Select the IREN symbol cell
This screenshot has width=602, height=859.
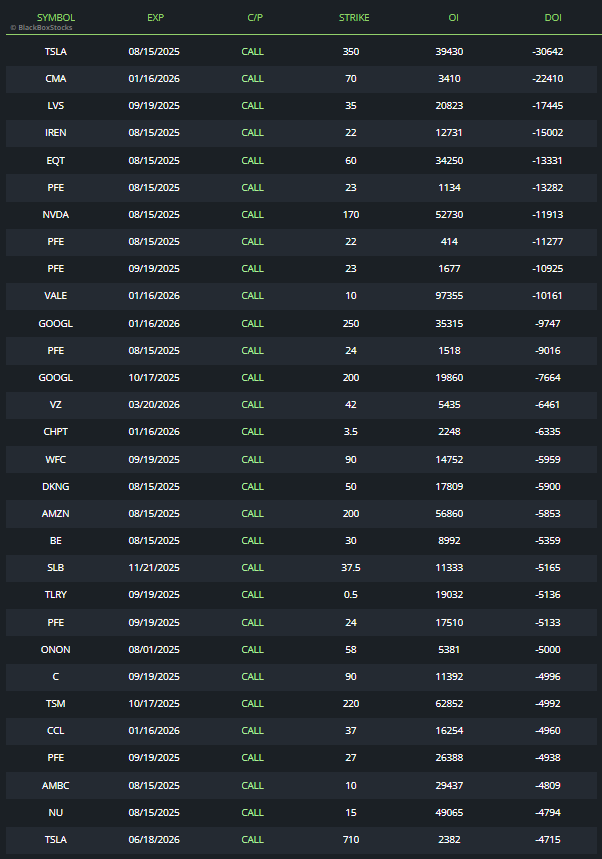pyautogui.click(x=56, y=133)
